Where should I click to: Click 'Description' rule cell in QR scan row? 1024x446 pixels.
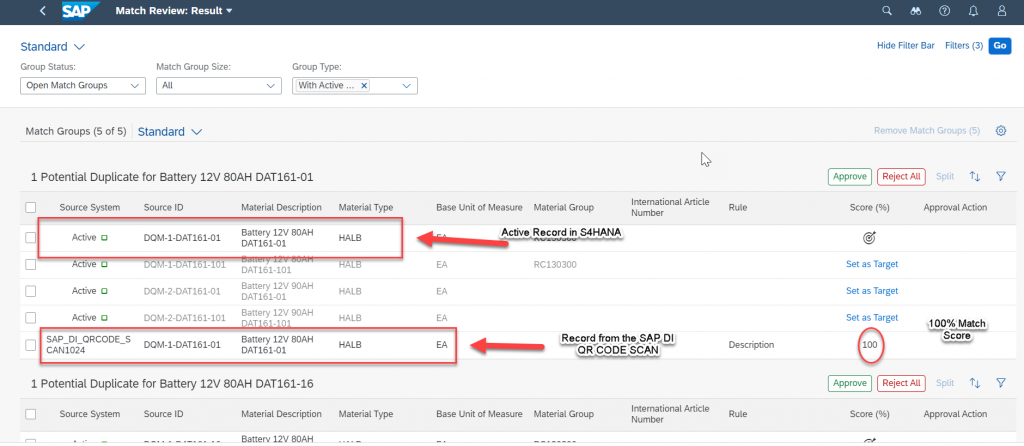[x=752, y=345]
